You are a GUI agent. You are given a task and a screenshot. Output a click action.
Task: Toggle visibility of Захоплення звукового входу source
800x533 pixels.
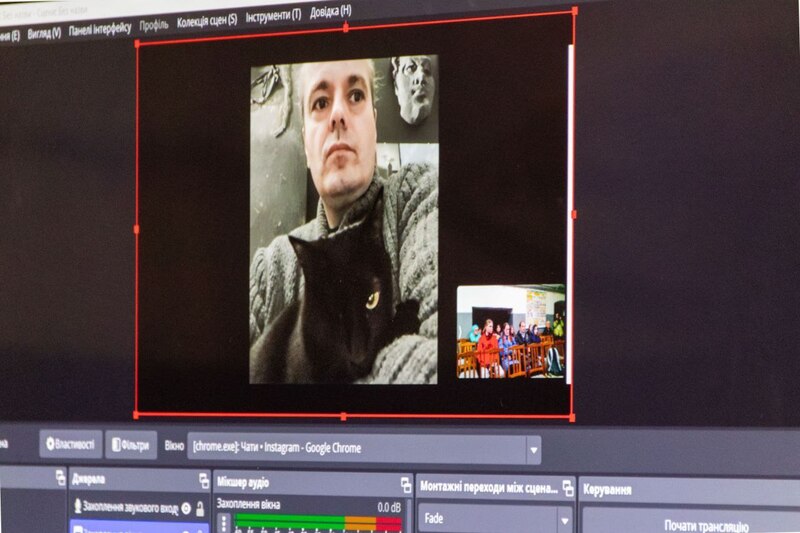point(186,508)
